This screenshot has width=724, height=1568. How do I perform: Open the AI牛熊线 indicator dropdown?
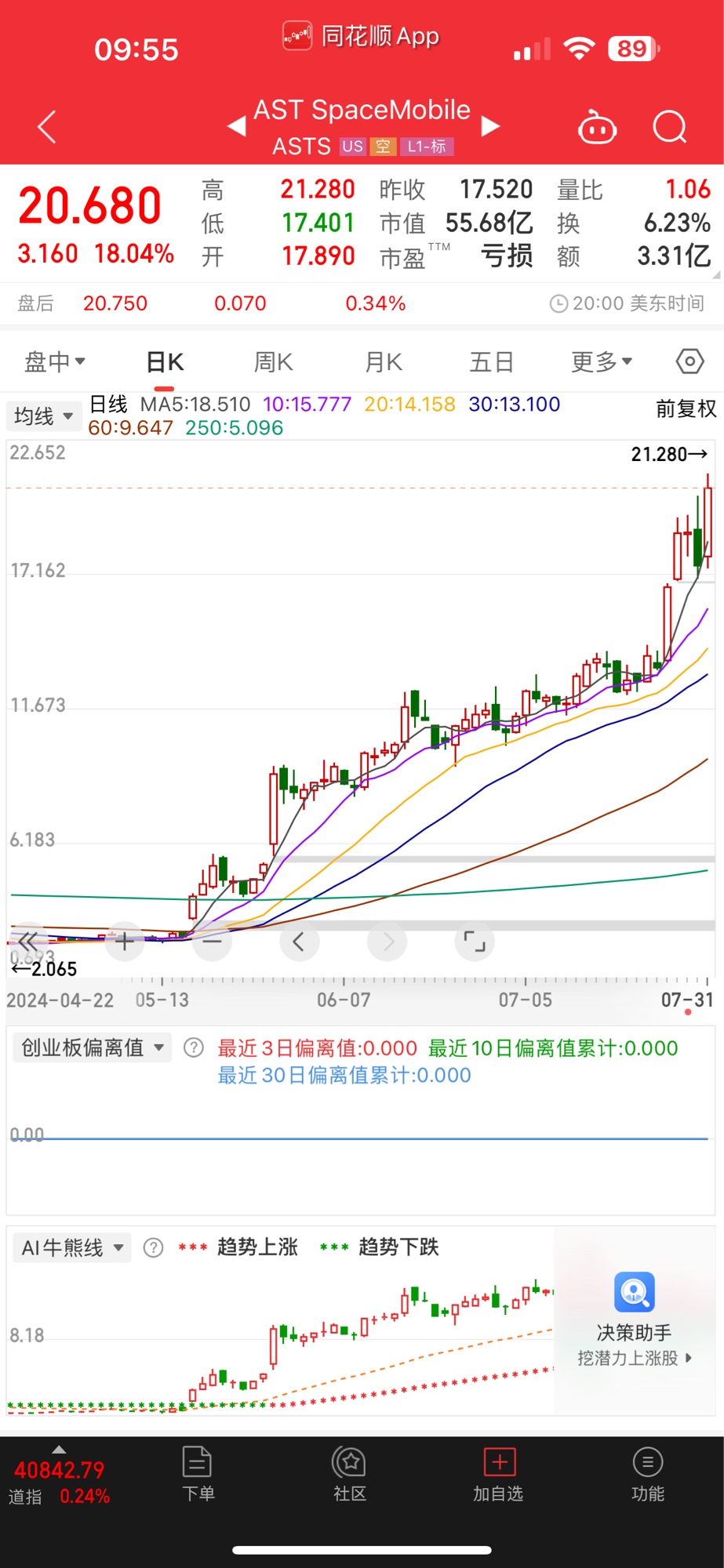[71, 1247]
